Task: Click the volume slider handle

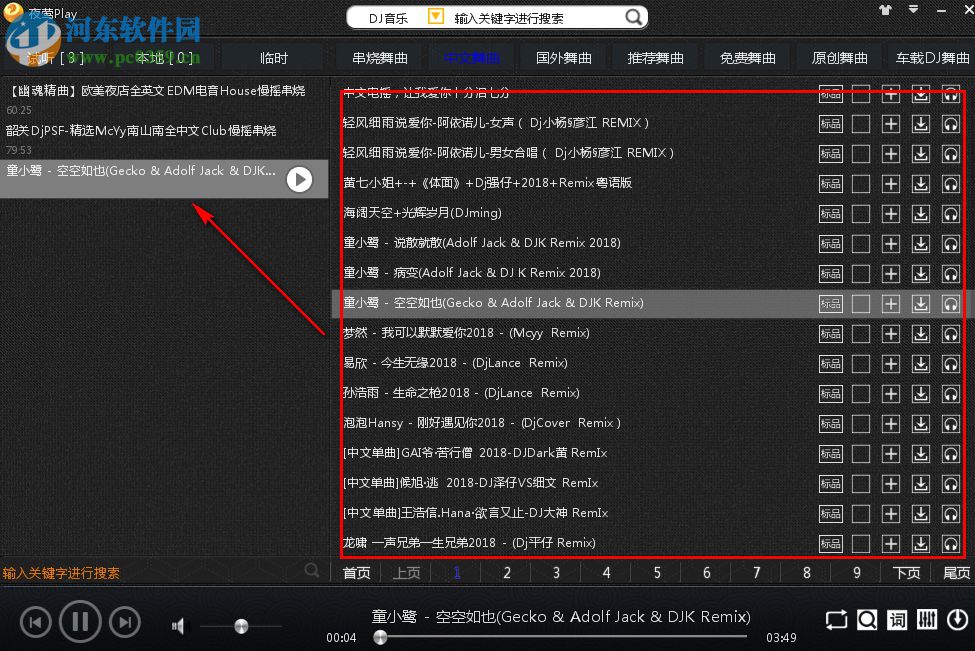Action: (241, 626)
